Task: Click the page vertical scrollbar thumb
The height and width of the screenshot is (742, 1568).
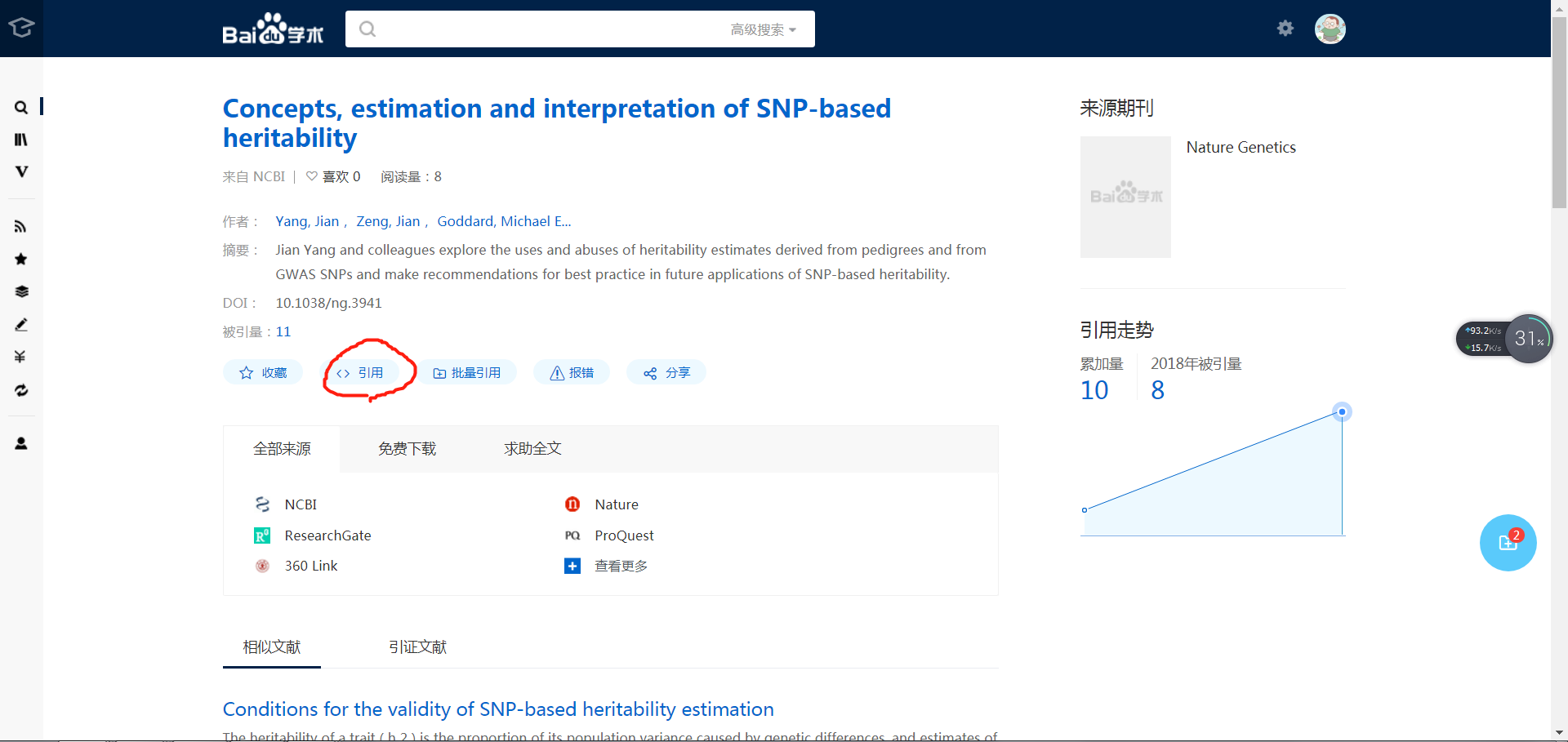Action: (x=1559, y=113)
